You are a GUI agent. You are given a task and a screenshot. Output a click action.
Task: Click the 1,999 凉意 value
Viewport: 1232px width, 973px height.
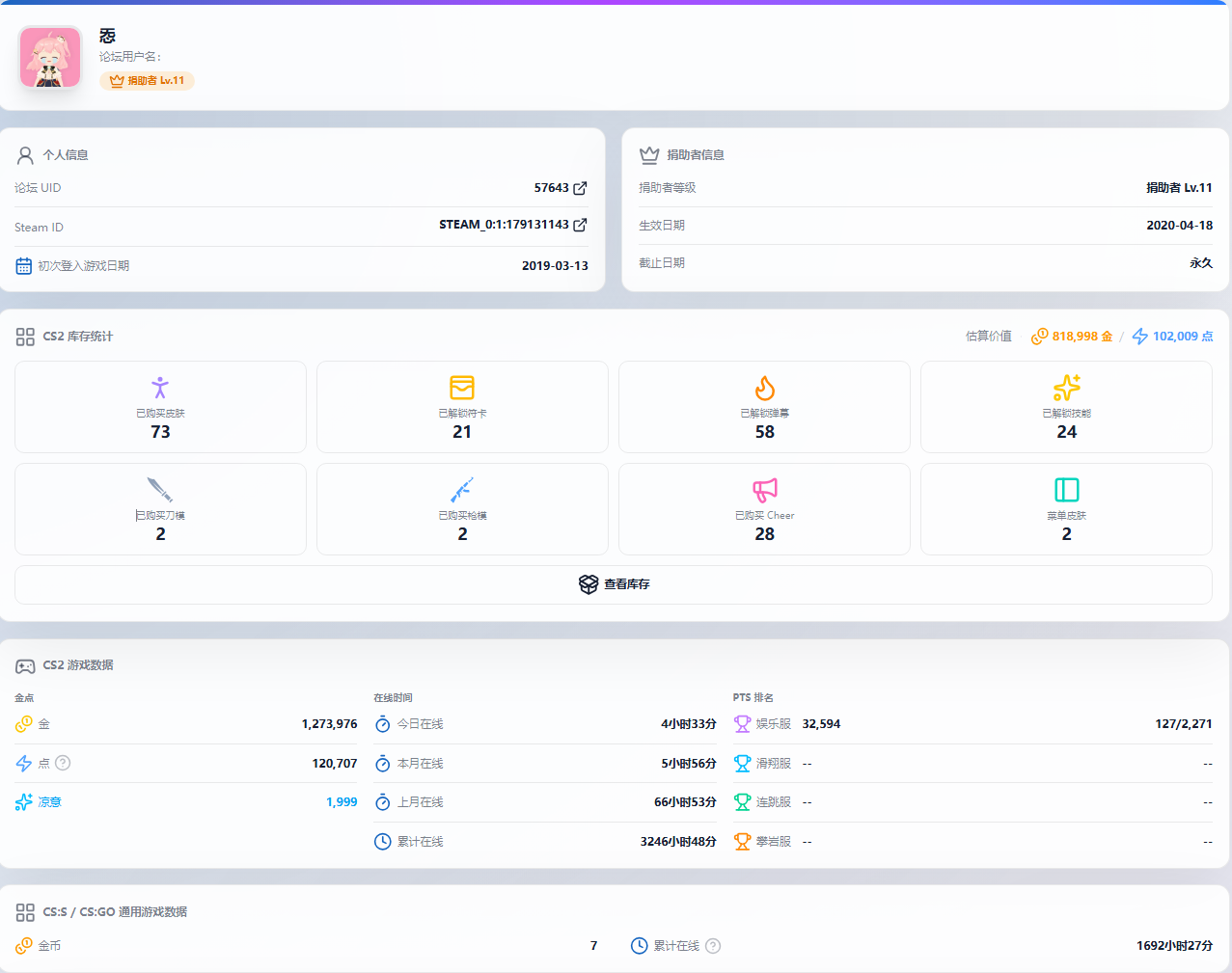(x=342, y=802)
